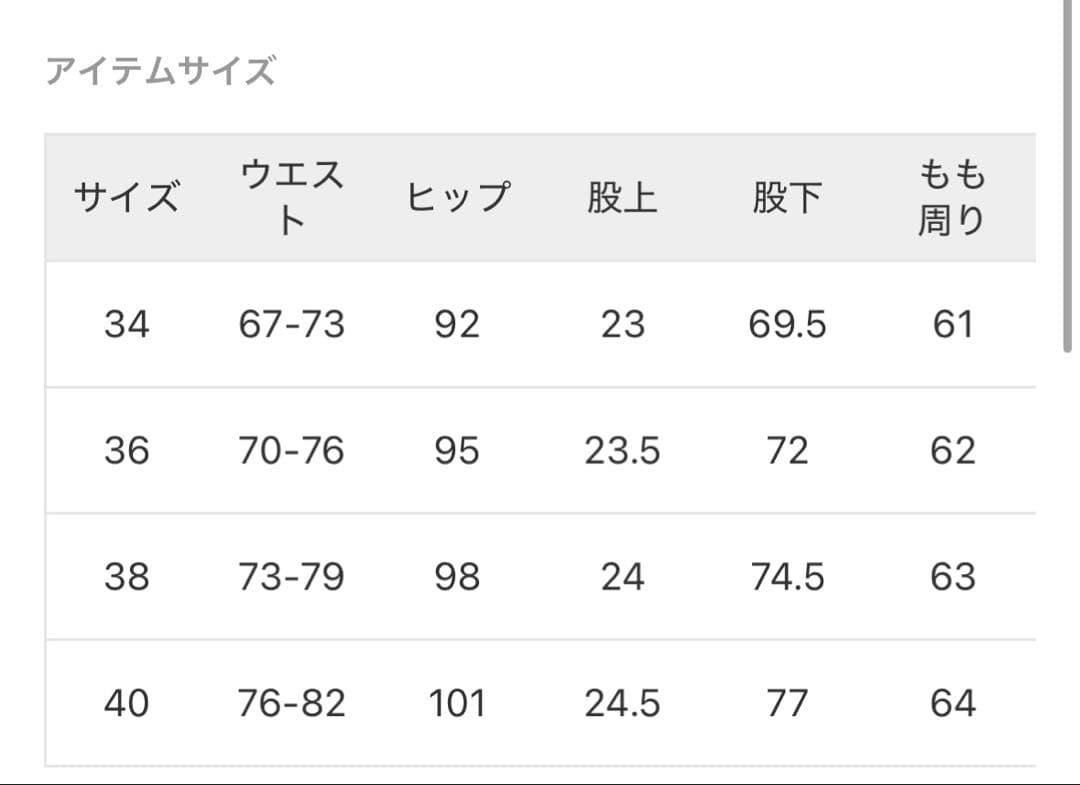Click the vertical scrollbar thumb
1080x785 pixels.
pos(1068,175)
